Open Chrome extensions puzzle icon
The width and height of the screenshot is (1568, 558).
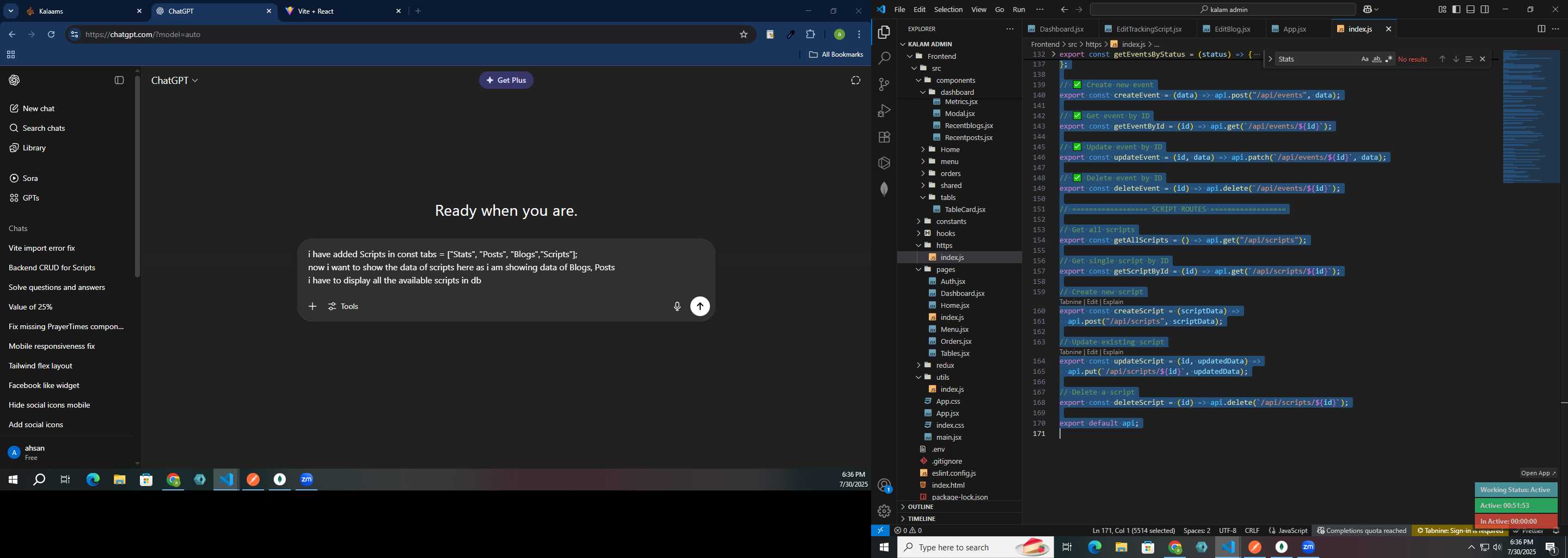(810, 35)
